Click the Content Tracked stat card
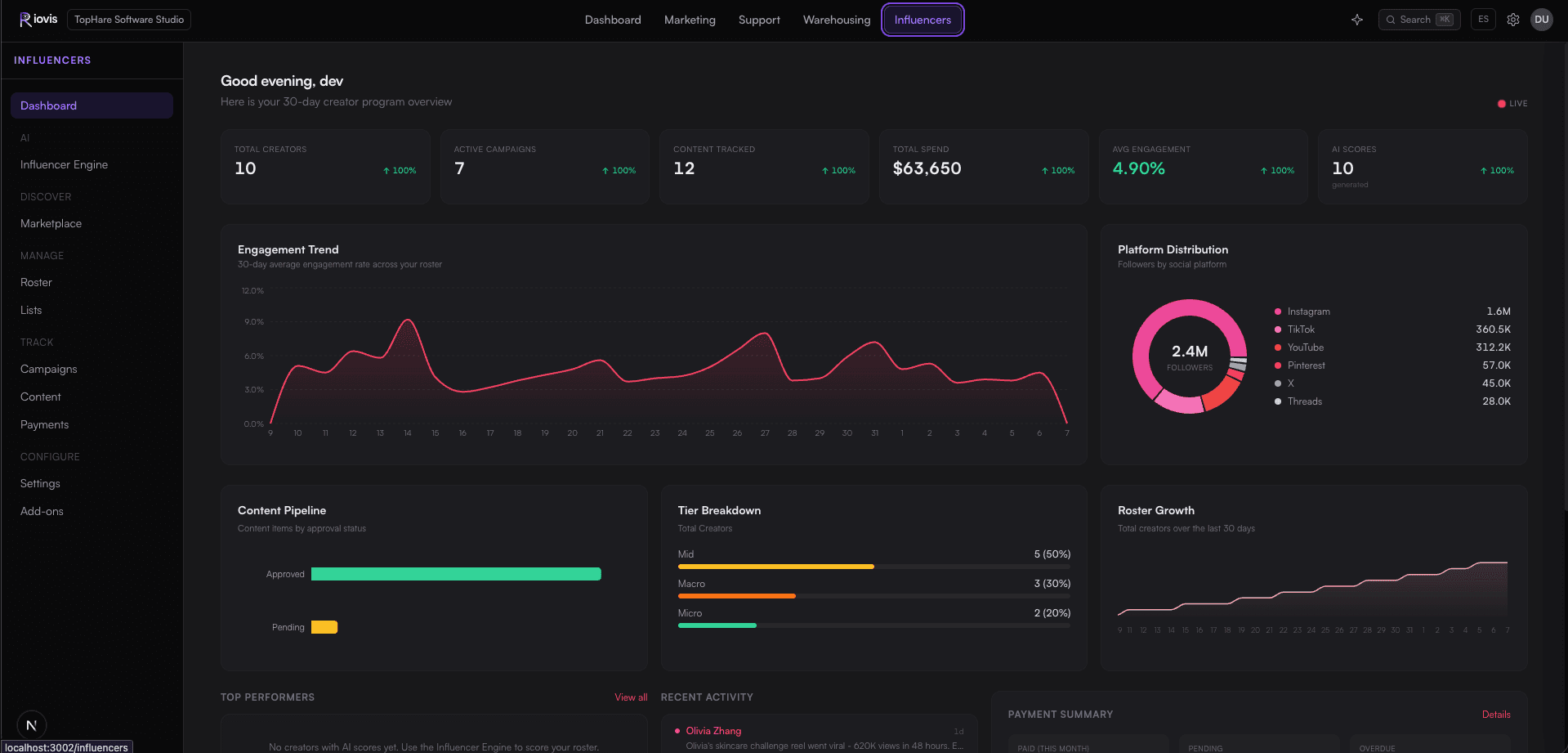 [764, 167]
